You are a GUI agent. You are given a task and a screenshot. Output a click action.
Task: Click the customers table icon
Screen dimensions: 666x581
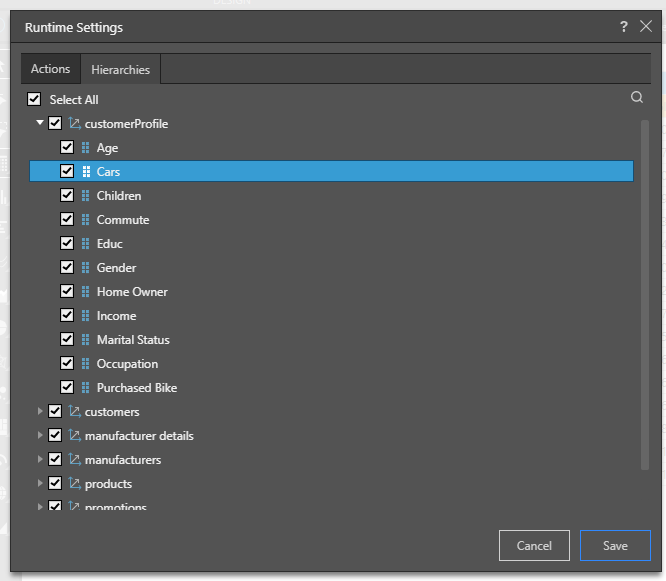[74, 412]
